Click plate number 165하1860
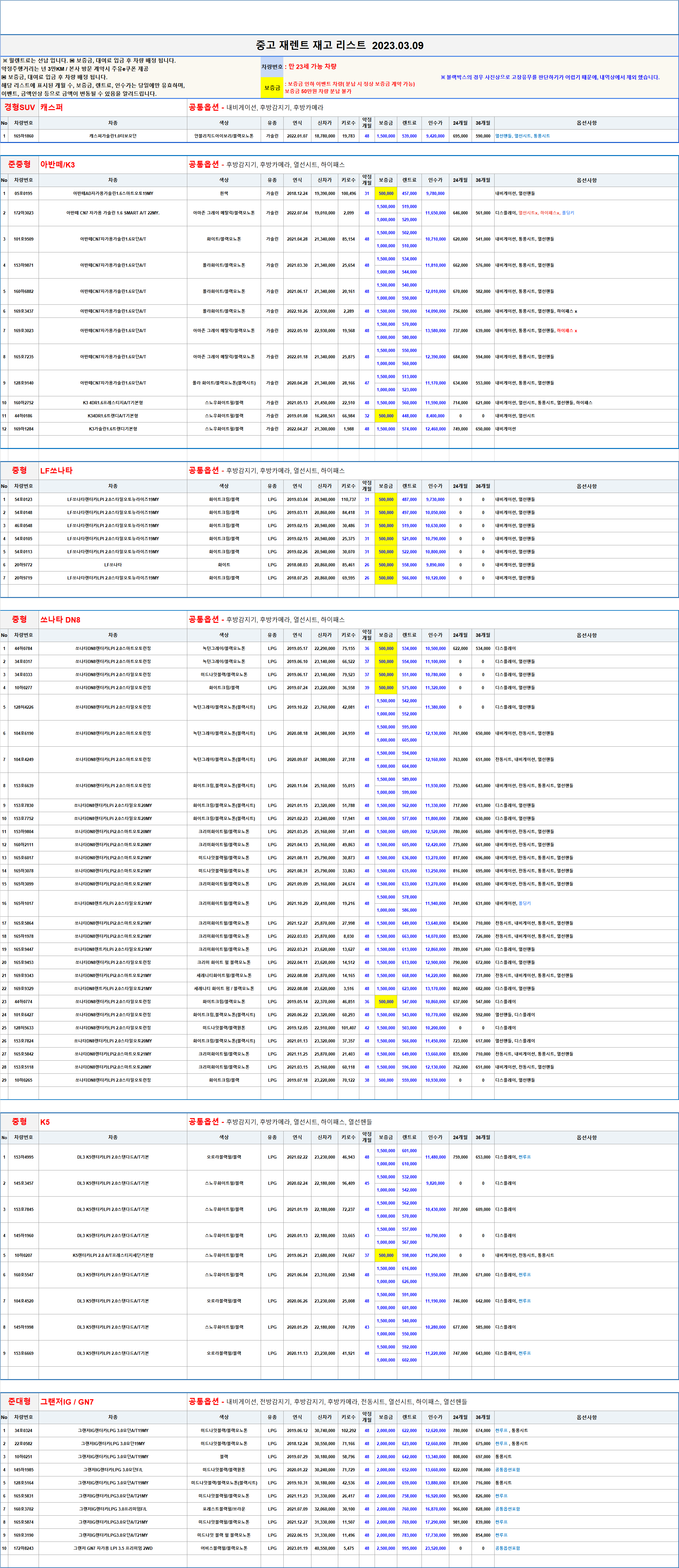679x1568 pixels. tap(24, 136)
